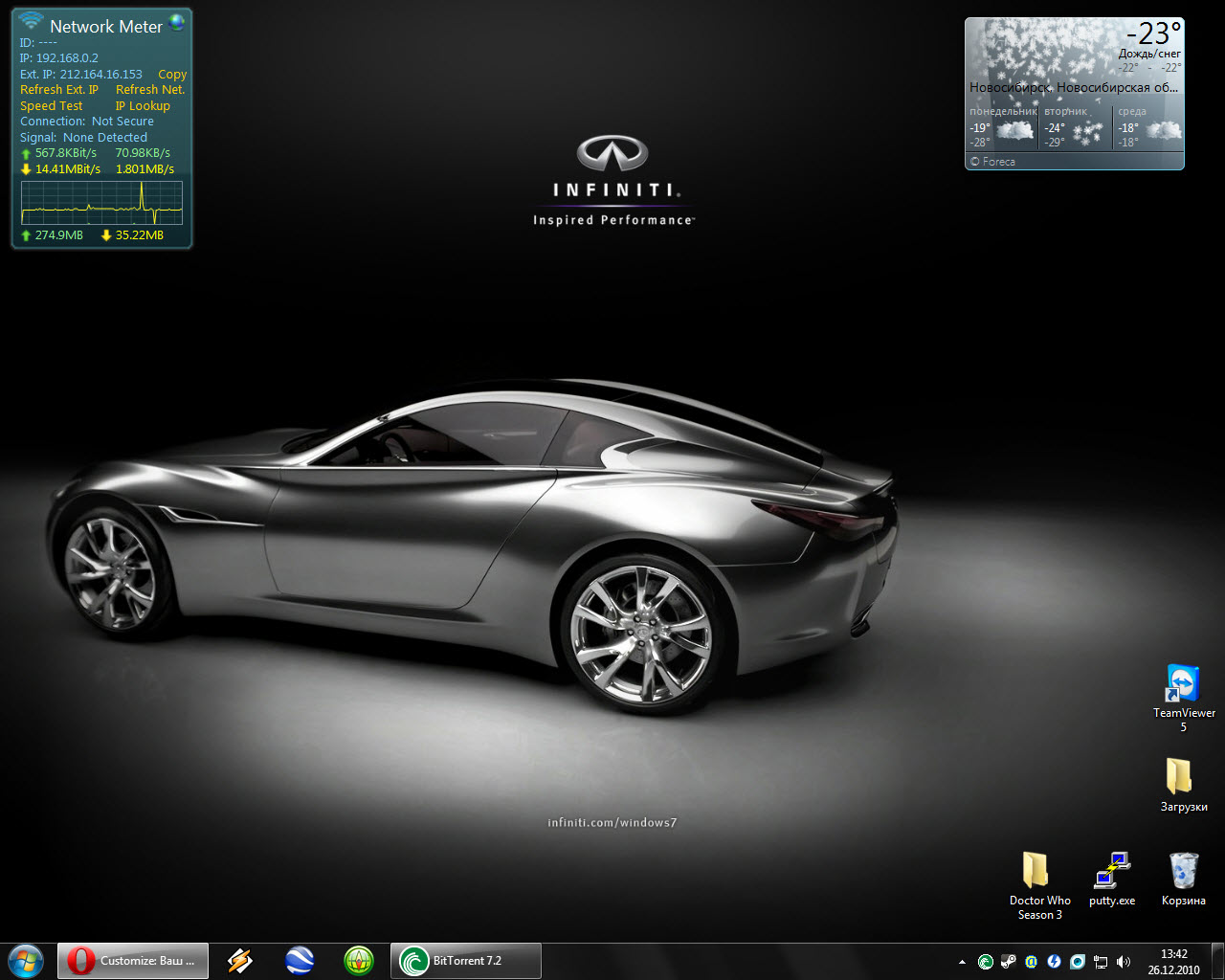
Task: Click Show Desktop strip at taskbar end
Action: point(1217,961)
